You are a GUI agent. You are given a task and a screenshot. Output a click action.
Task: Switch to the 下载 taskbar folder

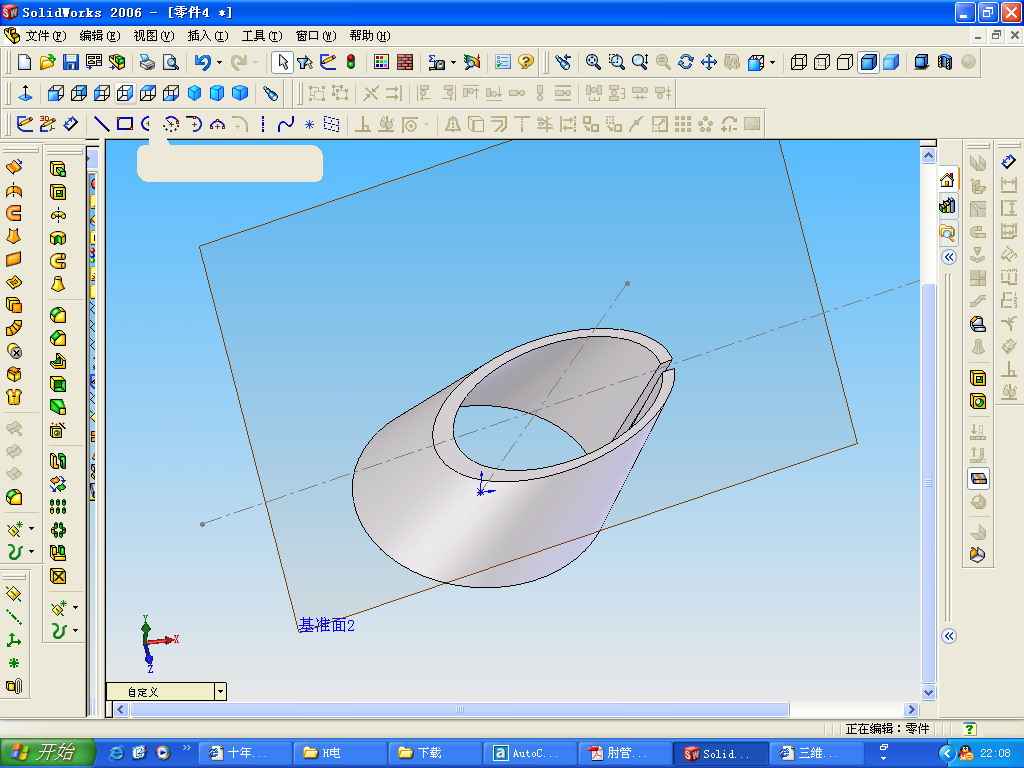click(436, 753)
